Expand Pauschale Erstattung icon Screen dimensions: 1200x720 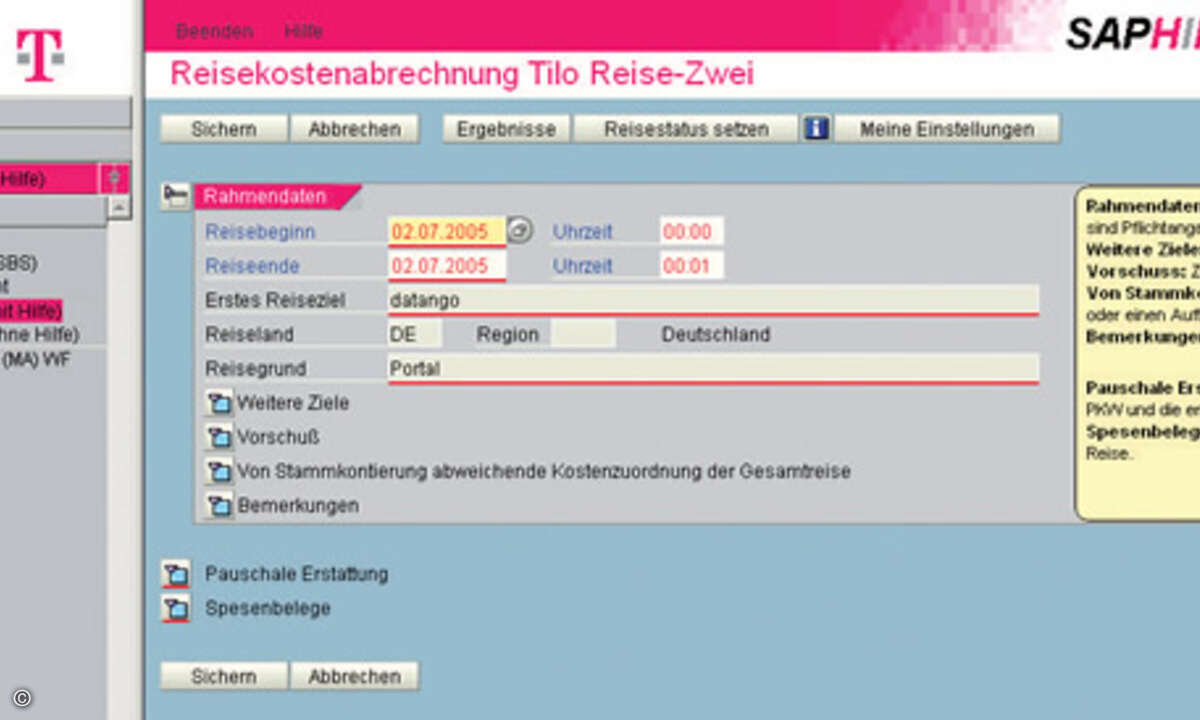pos(175,575)
